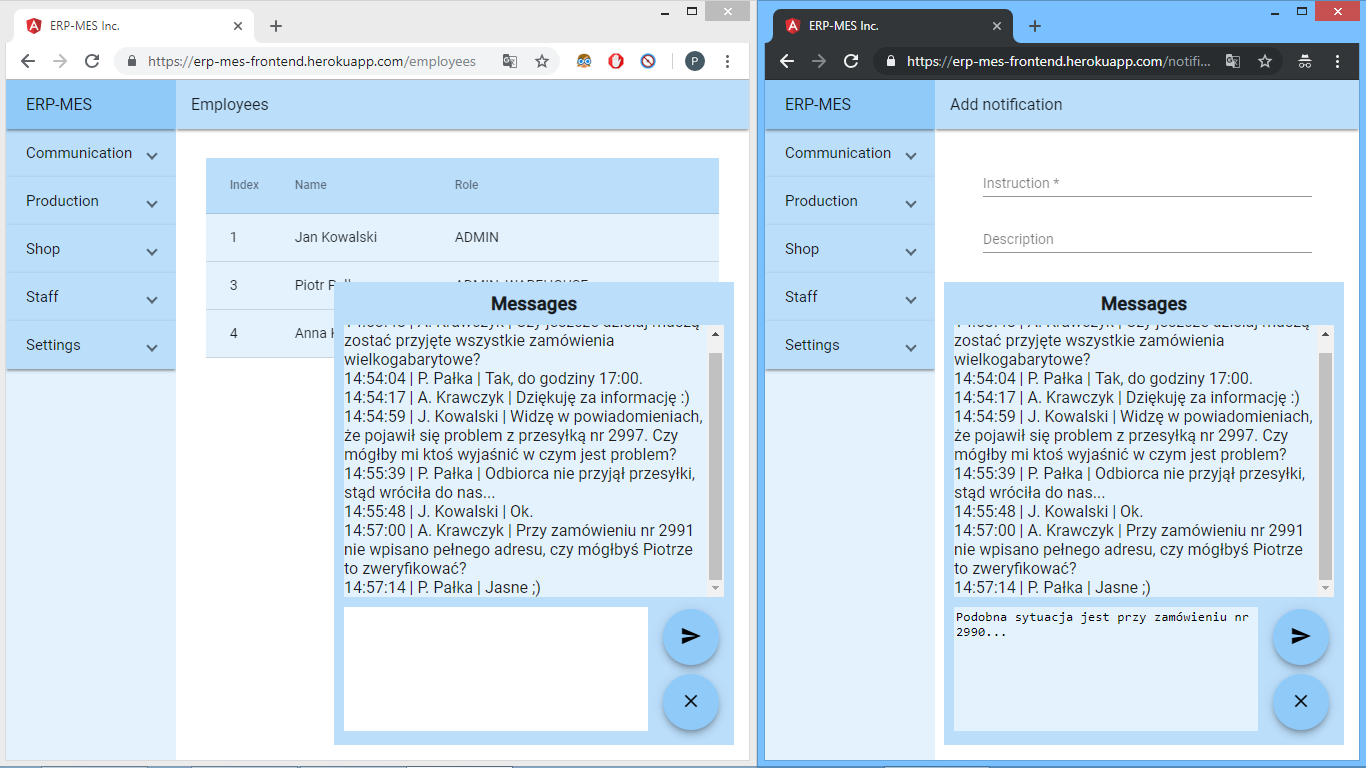Click the Instruction input field
The height and width of the screenshot is (768, 1366).
pyautogui.click(x=1147, y=183)
